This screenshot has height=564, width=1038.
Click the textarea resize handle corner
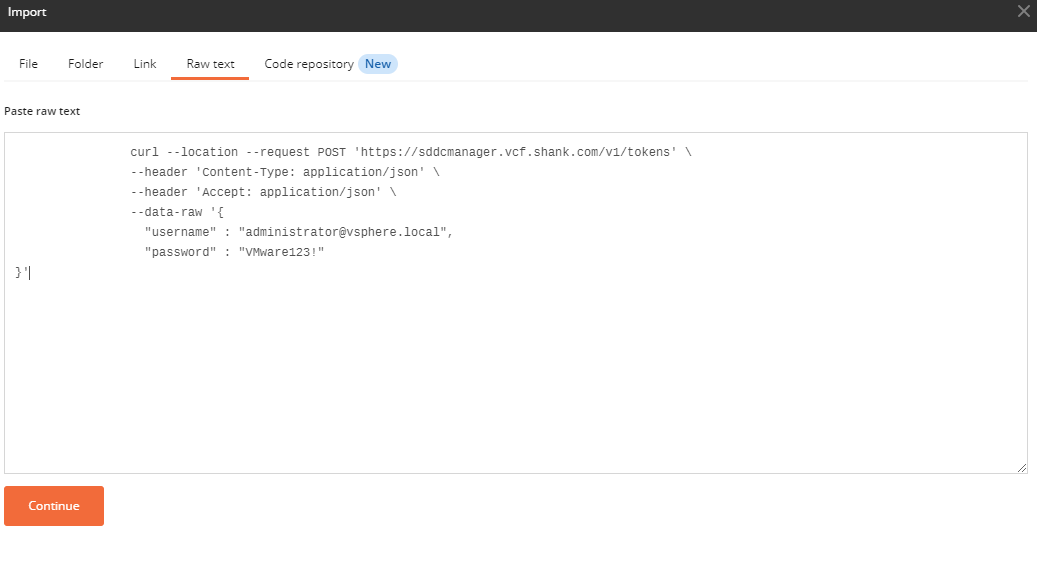[1021, 467]
